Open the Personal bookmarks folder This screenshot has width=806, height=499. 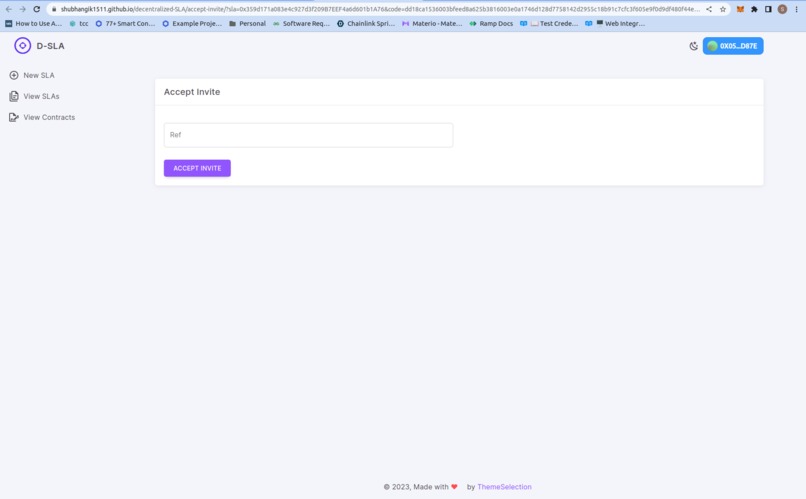point(247,24)
